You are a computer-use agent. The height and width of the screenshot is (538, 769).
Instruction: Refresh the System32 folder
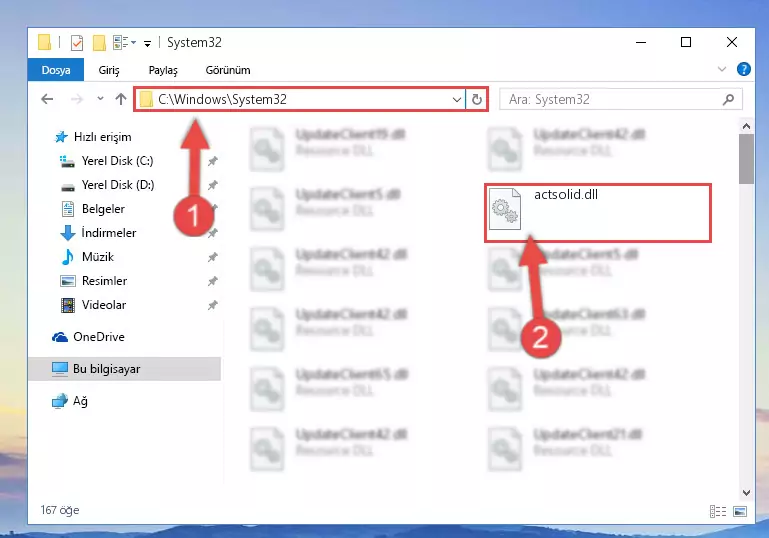point(477,100)
